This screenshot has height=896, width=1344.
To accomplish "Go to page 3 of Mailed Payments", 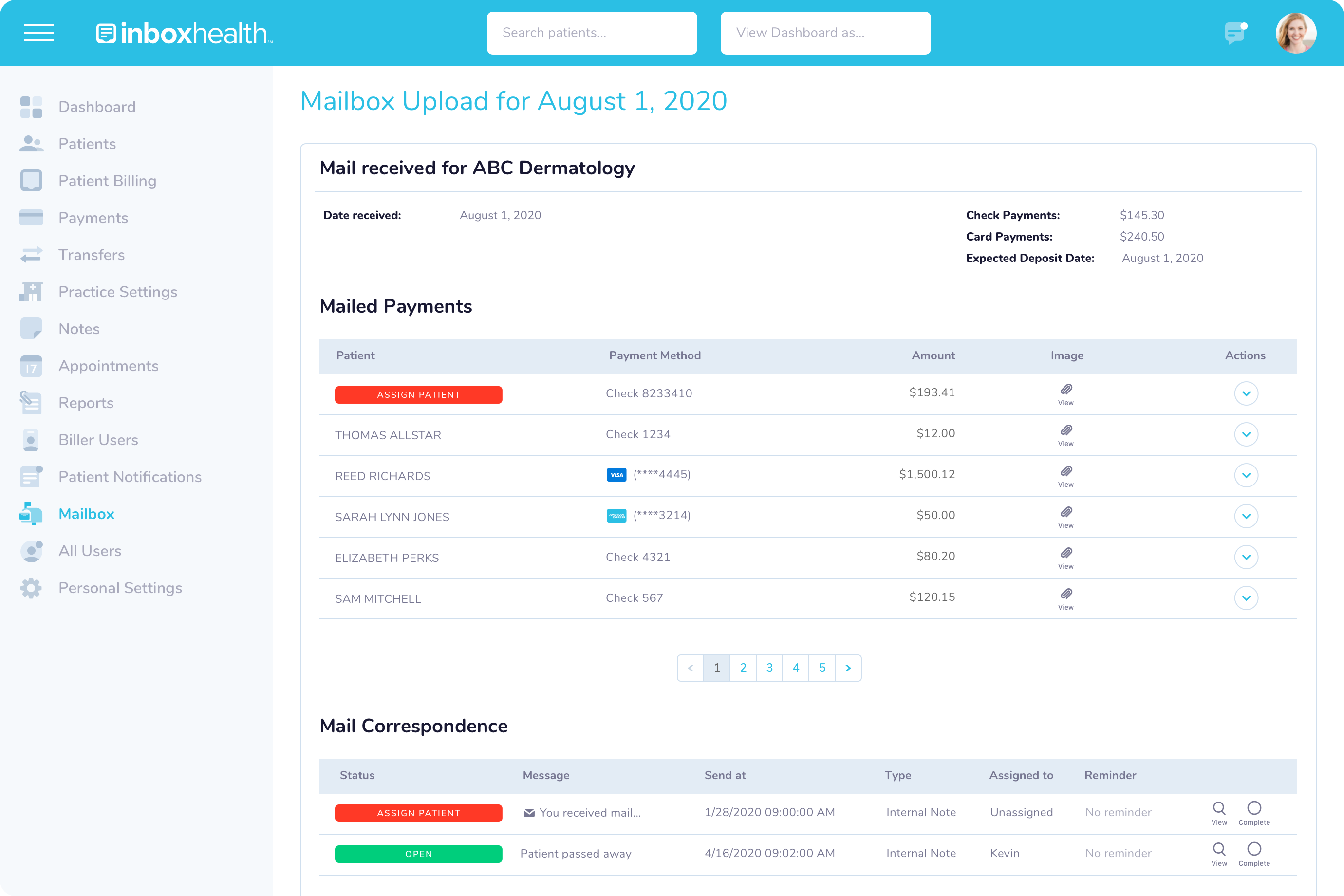I will 769,668.
